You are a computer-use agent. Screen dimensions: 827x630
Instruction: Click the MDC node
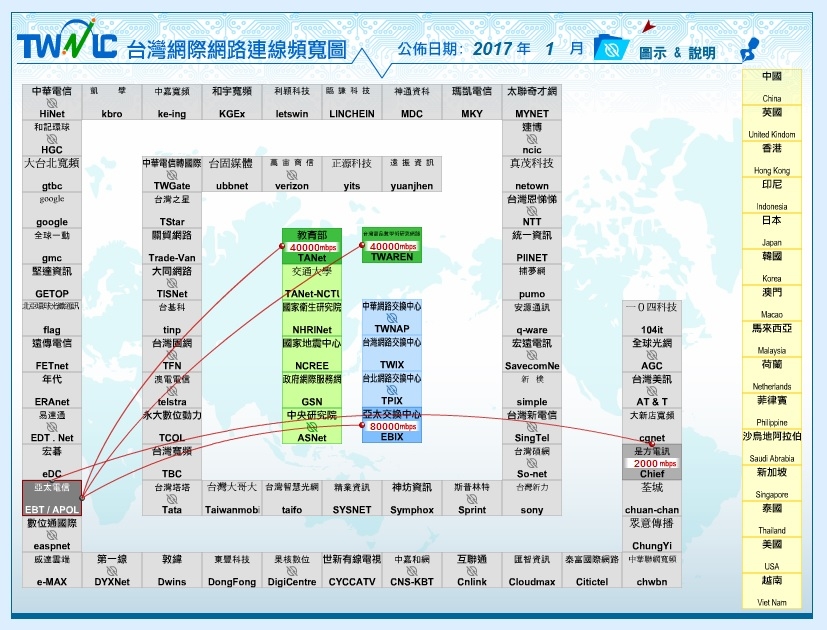tap(412, 102)
